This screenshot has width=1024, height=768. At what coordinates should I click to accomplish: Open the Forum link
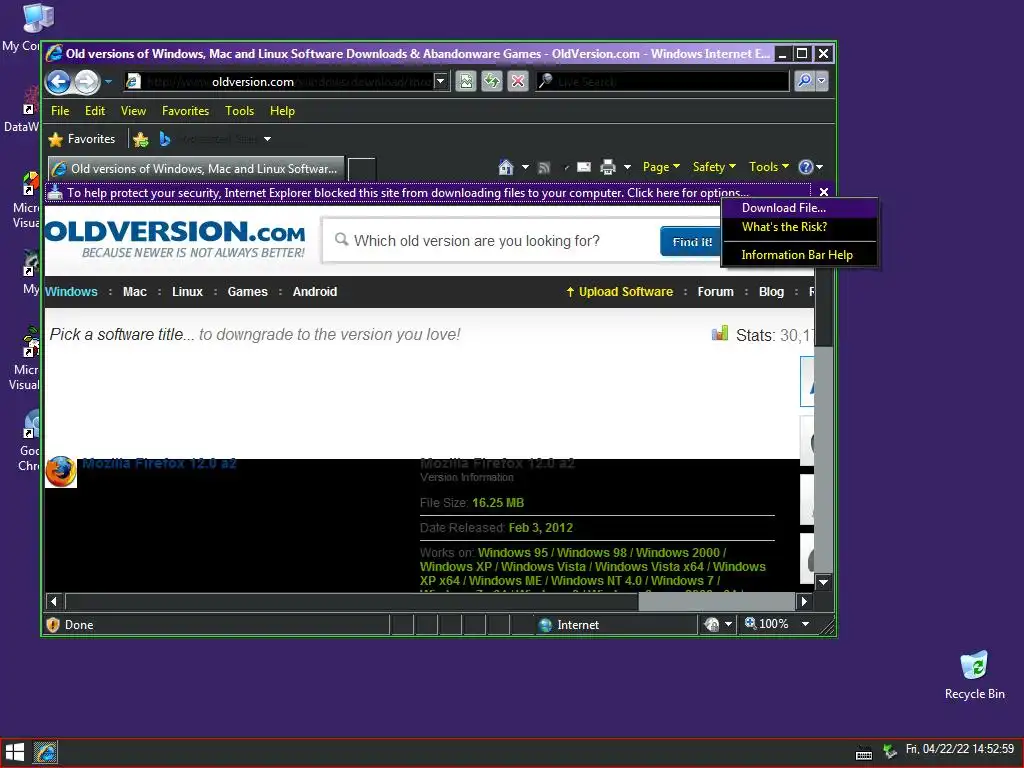[x=715, y=292]
